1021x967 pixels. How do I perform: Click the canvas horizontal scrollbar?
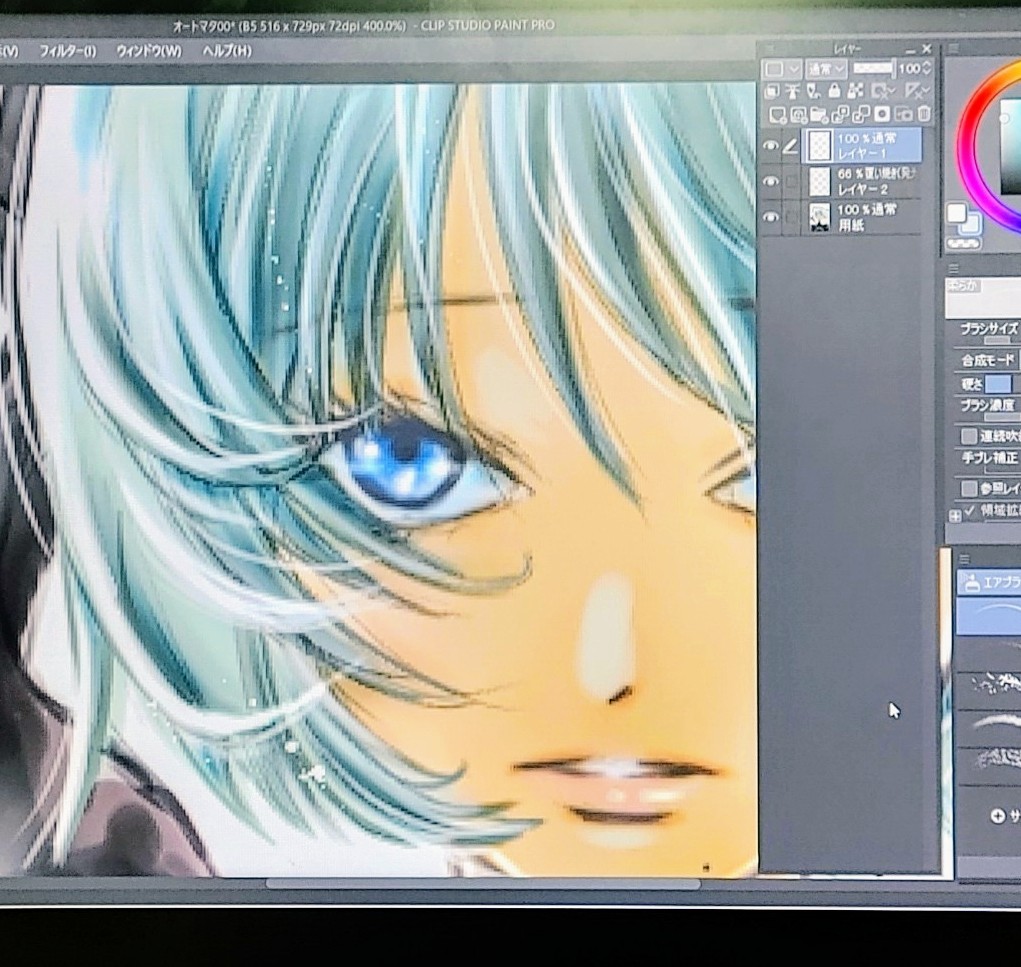click(x=483, y=884)
